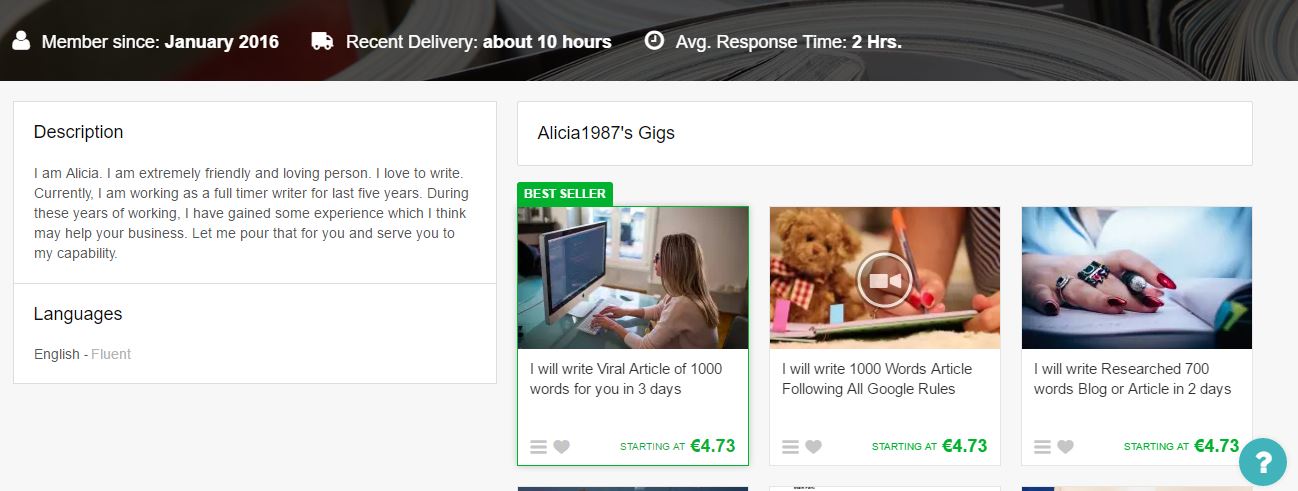
Task: Click €4.73 price on Viral Article gig
Action: 713,446
